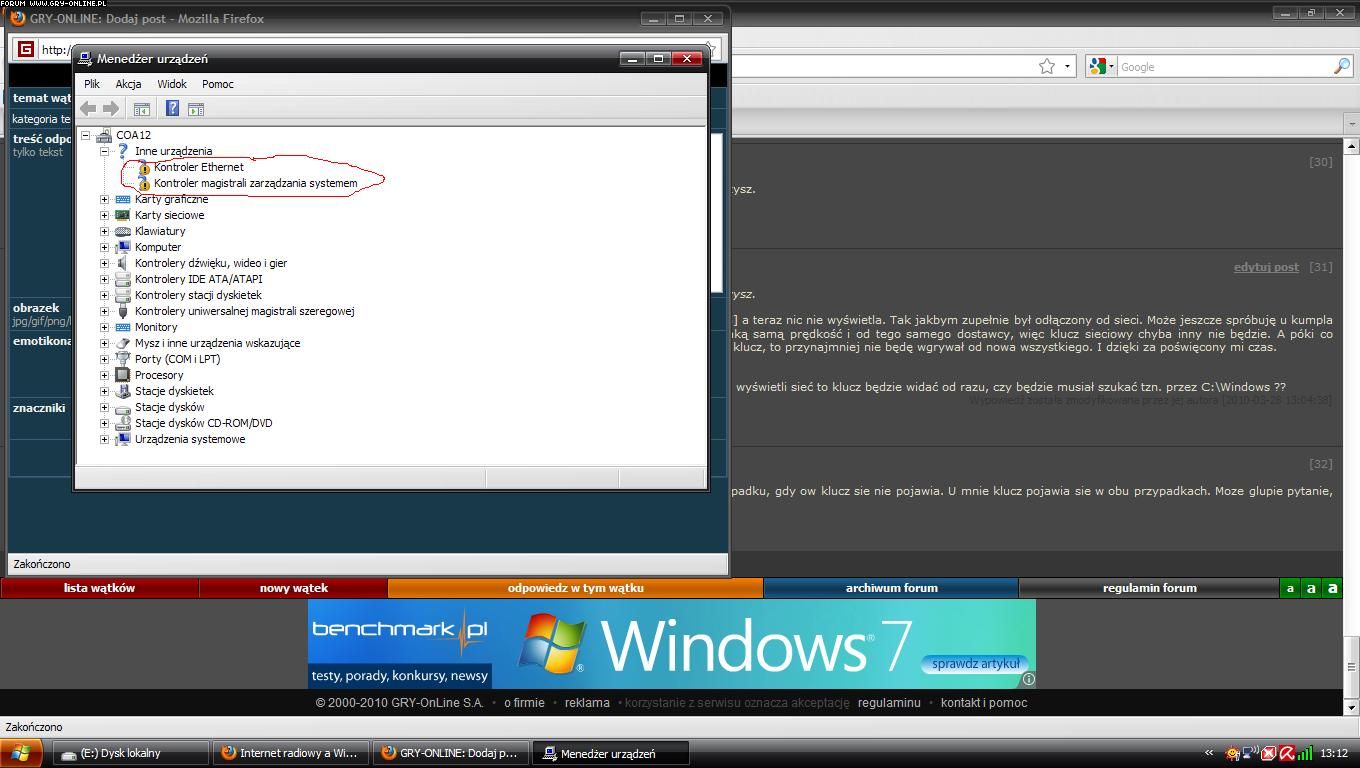1360x768 pixels.
Task: Click the Windows Start button
Action: click(x=21, y=753)
